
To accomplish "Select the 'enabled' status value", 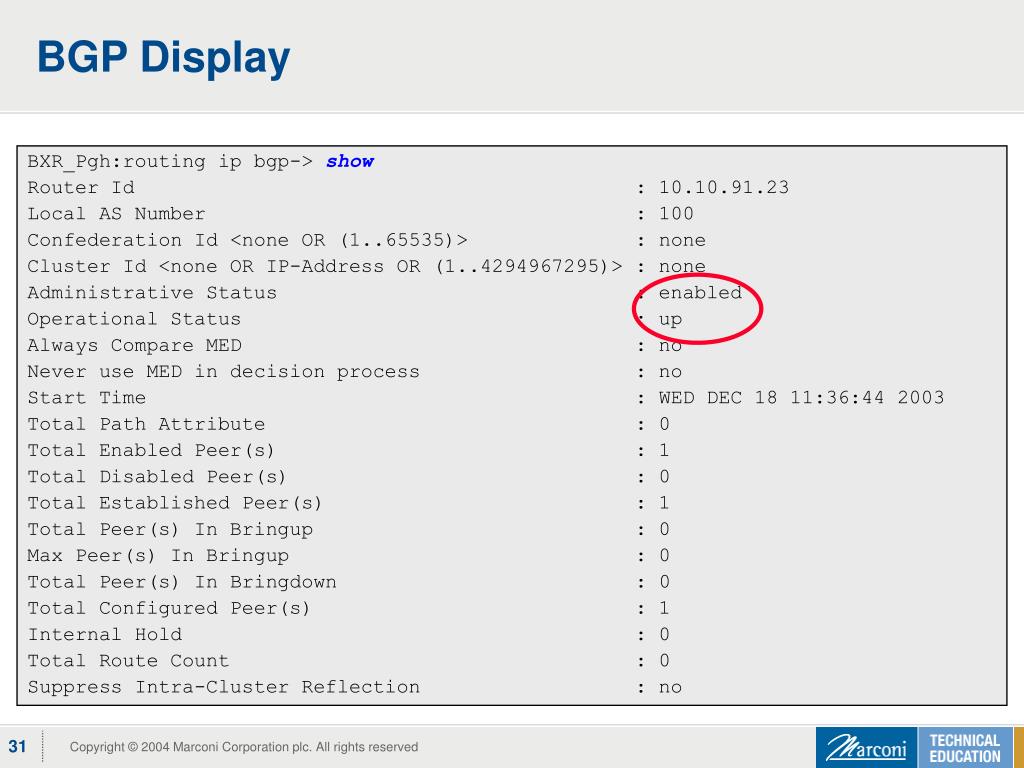I will click(700, 293).
